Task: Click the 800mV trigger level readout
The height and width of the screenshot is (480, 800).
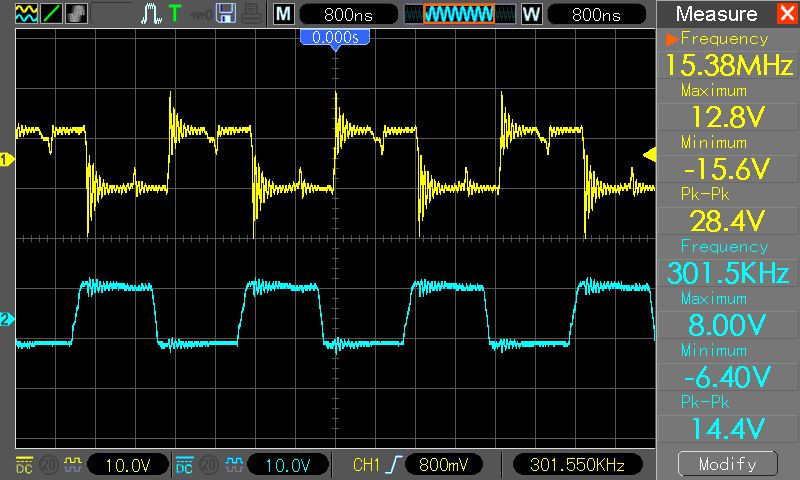Action: [x=443, y=465]
